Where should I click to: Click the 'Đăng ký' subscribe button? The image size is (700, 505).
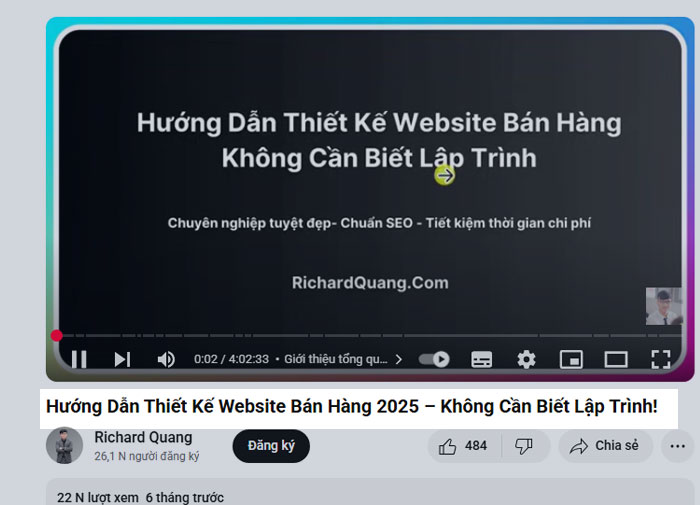coord(271,446)
